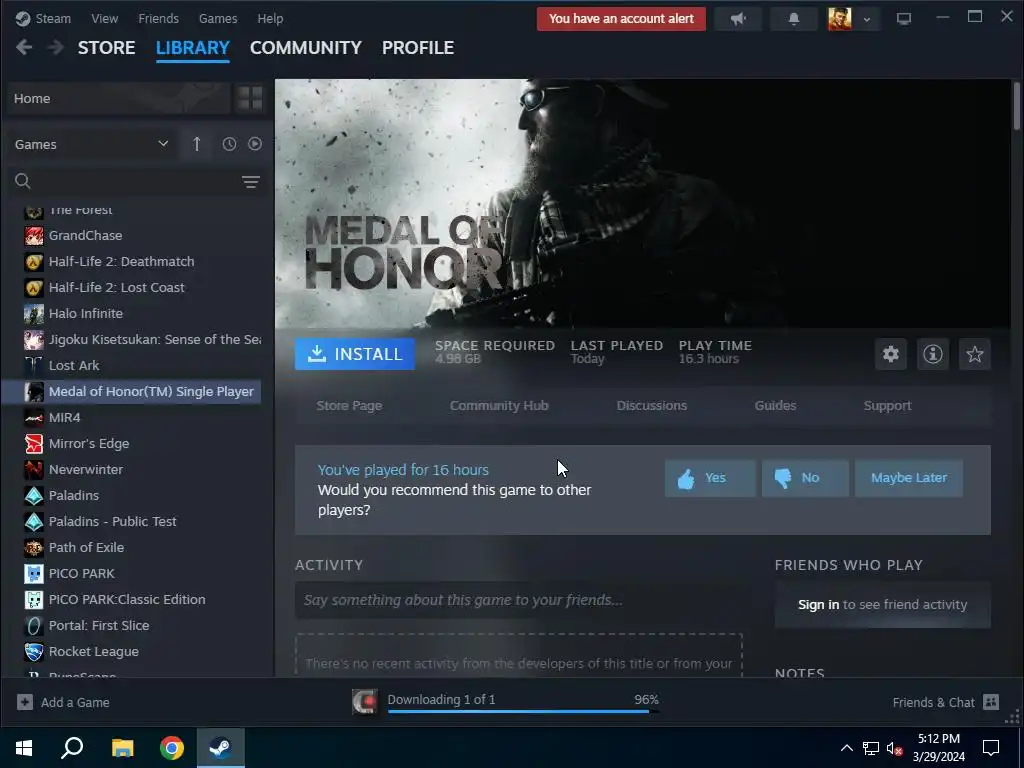Toggle the collections grid view icon
This screenshot has width=1024, height=768.
(x=250, y=99)
